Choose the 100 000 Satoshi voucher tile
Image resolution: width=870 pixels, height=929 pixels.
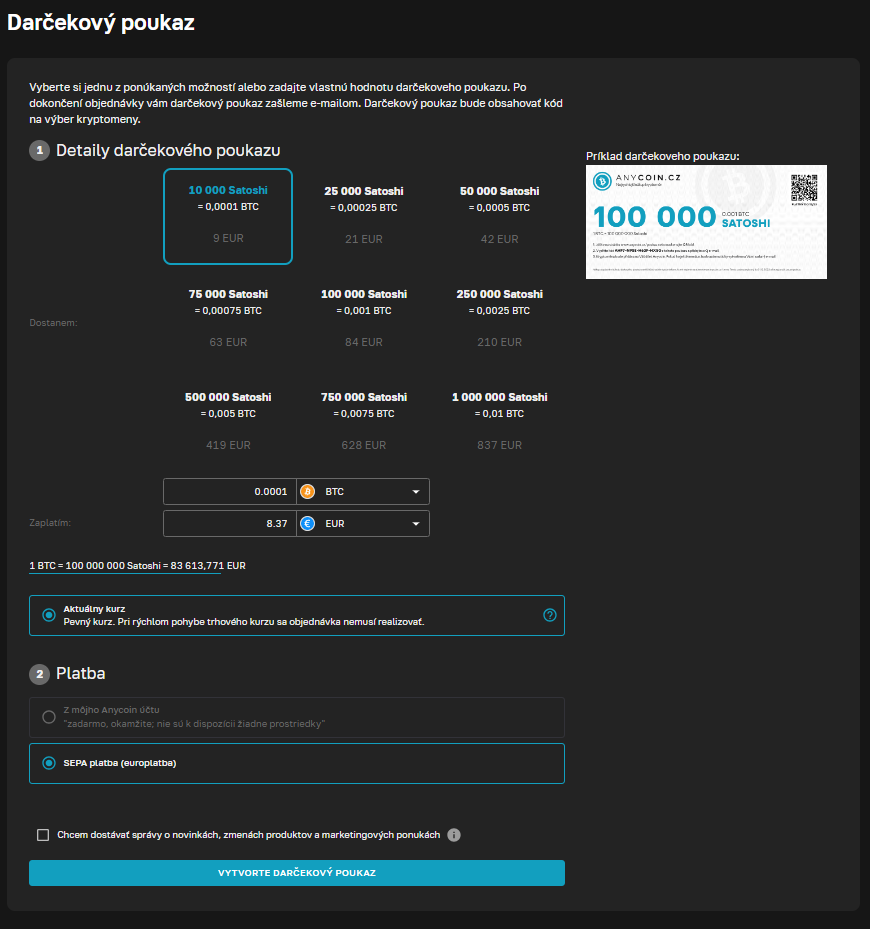[x=364, y=318]
